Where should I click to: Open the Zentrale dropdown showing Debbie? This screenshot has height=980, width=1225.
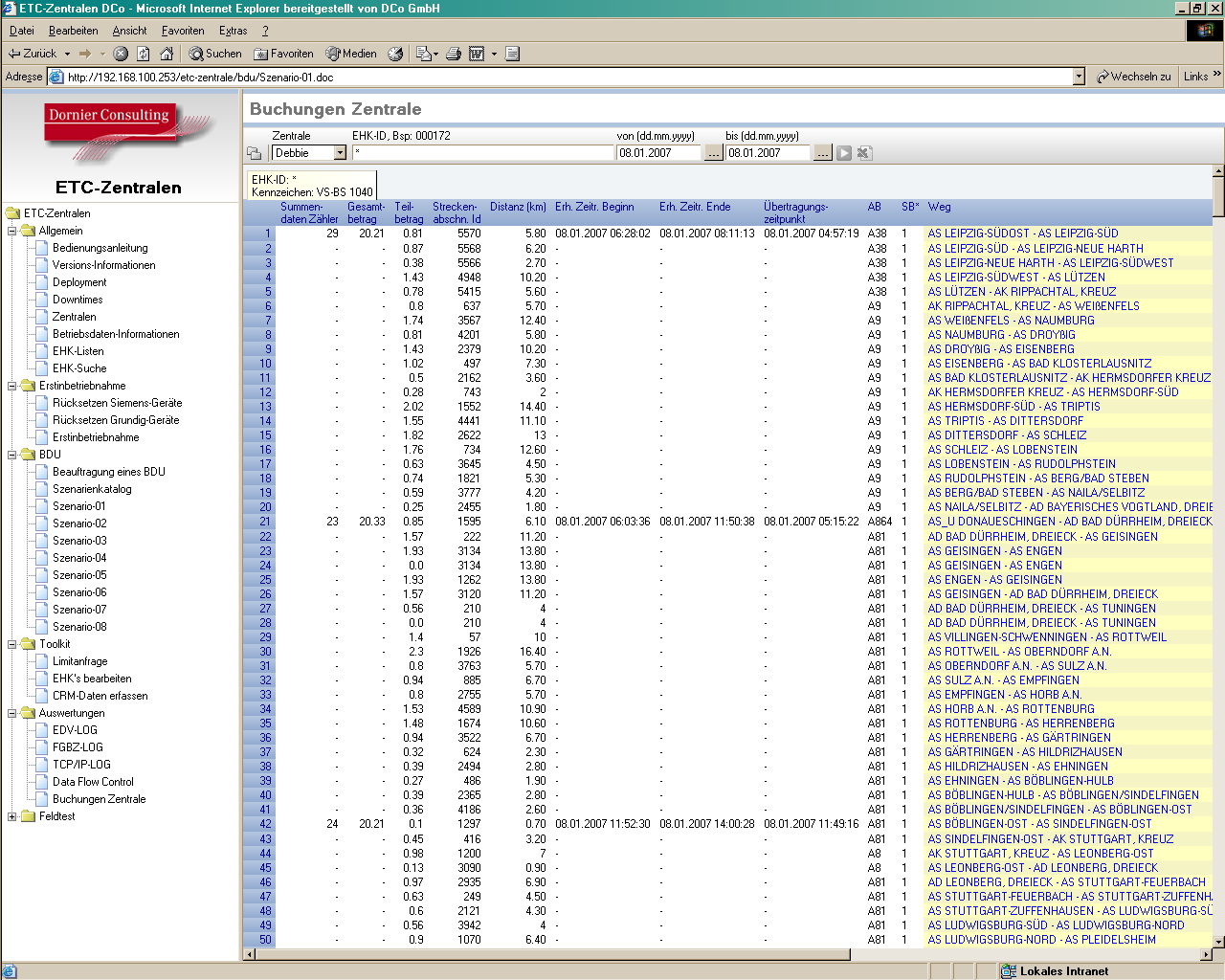pyautogui.click(x=339, y=153)
